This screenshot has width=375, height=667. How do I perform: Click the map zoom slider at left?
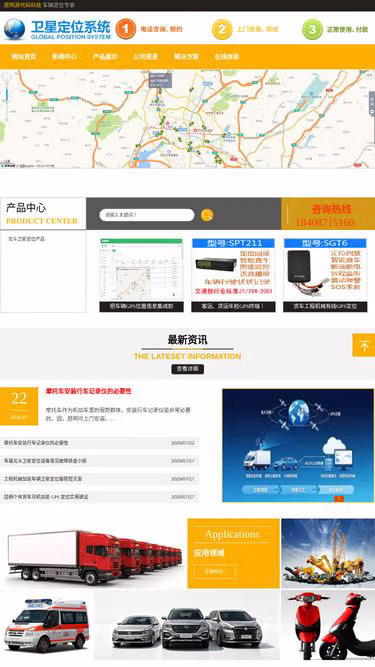[6, 98]
